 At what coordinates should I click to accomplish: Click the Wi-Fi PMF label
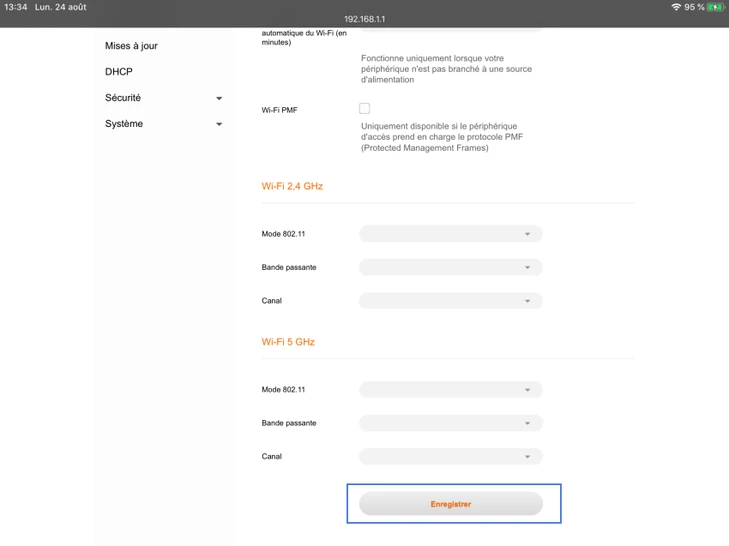tap(279, 110)
